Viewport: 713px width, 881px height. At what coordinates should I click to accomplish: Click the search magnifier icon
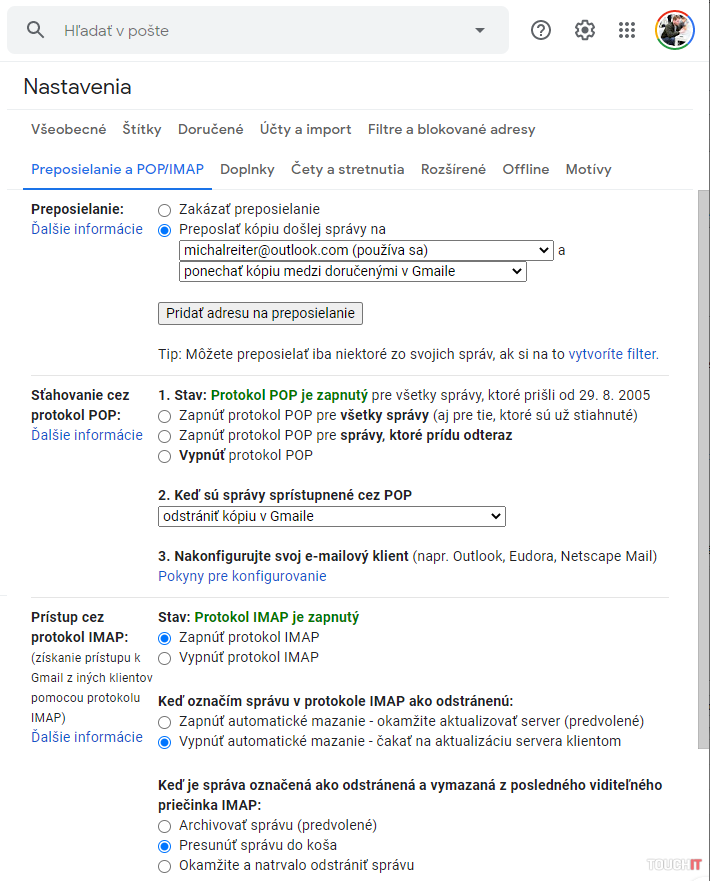click(x=36, y=30)
